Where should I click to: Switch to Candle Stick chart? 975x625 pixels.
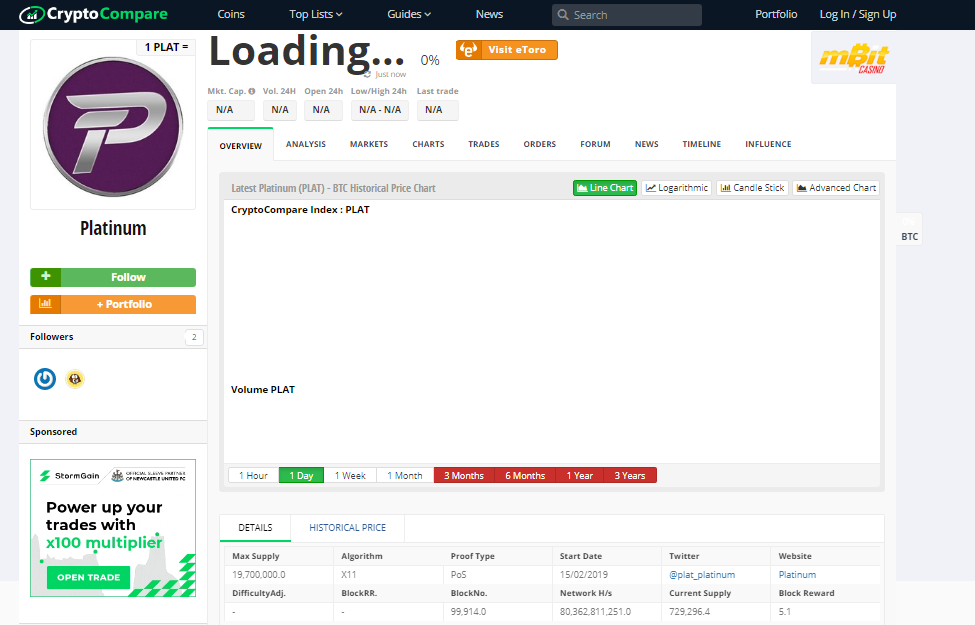(752, 188)
